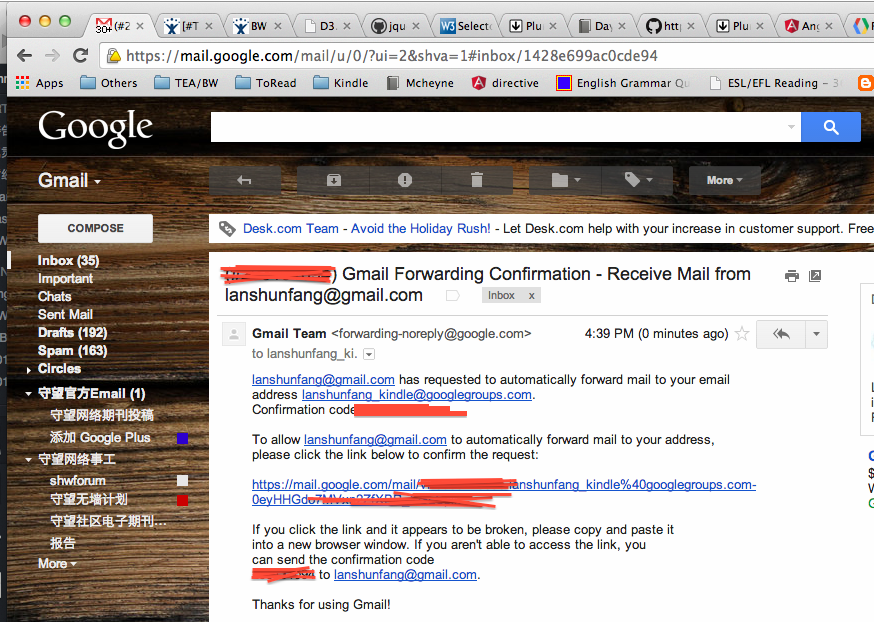The image size is (874, 622).
Task: Click the Desk.com Team ad link
Action: tap(290, 229)
